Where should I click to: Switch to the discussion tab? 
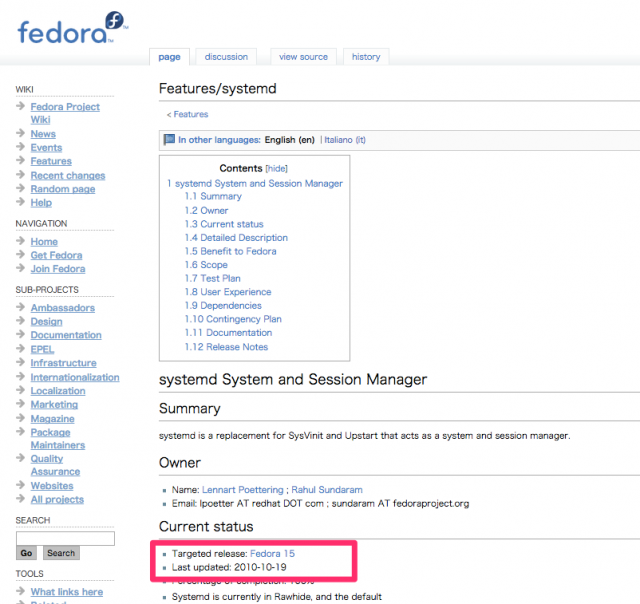pyautogui.click(x=226, y=57)
